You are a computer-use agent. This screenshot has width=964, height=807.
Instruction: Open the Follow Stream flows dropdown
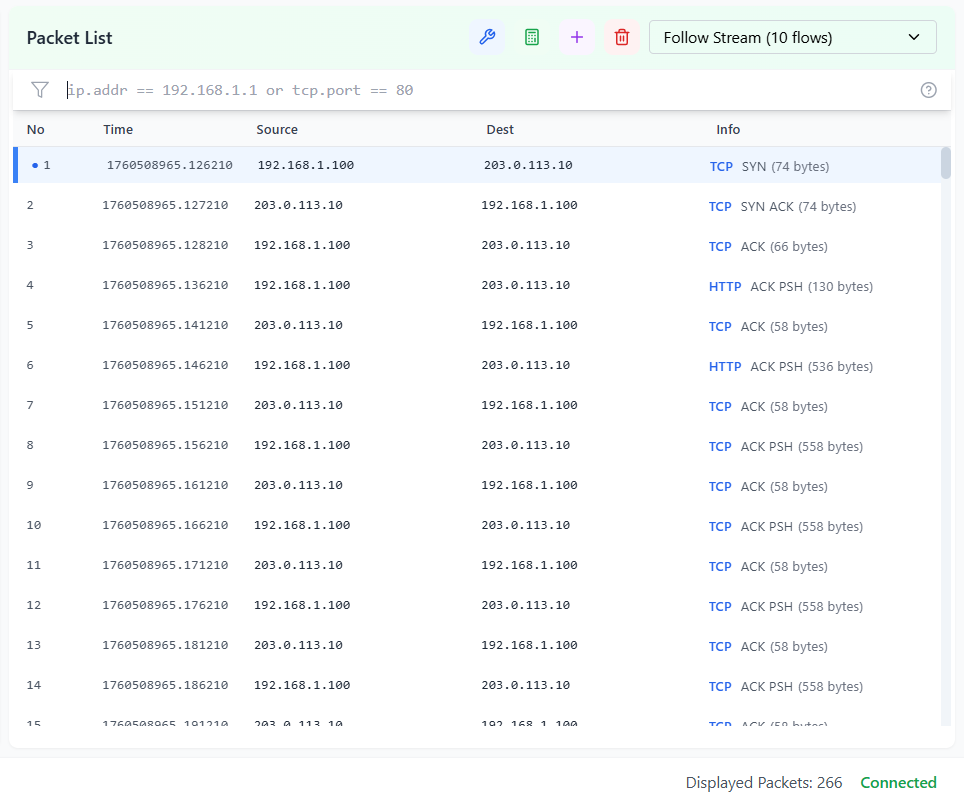pyautogui.click(x=793, y=36)
